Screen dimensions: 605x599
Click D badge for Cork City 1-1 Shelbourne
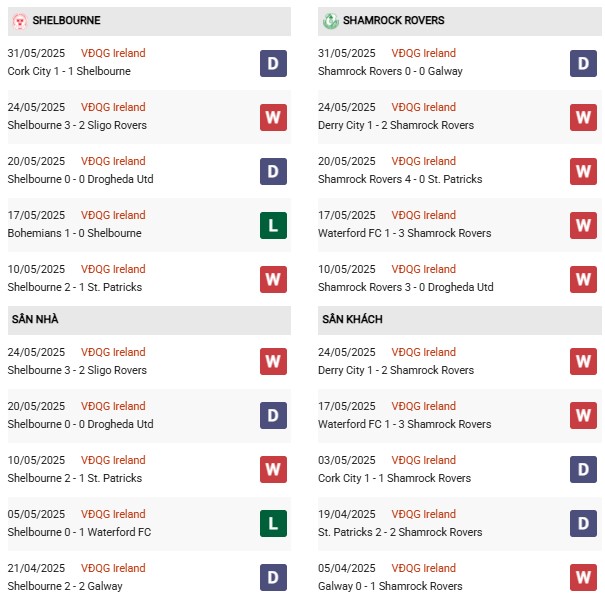(273, 63)
